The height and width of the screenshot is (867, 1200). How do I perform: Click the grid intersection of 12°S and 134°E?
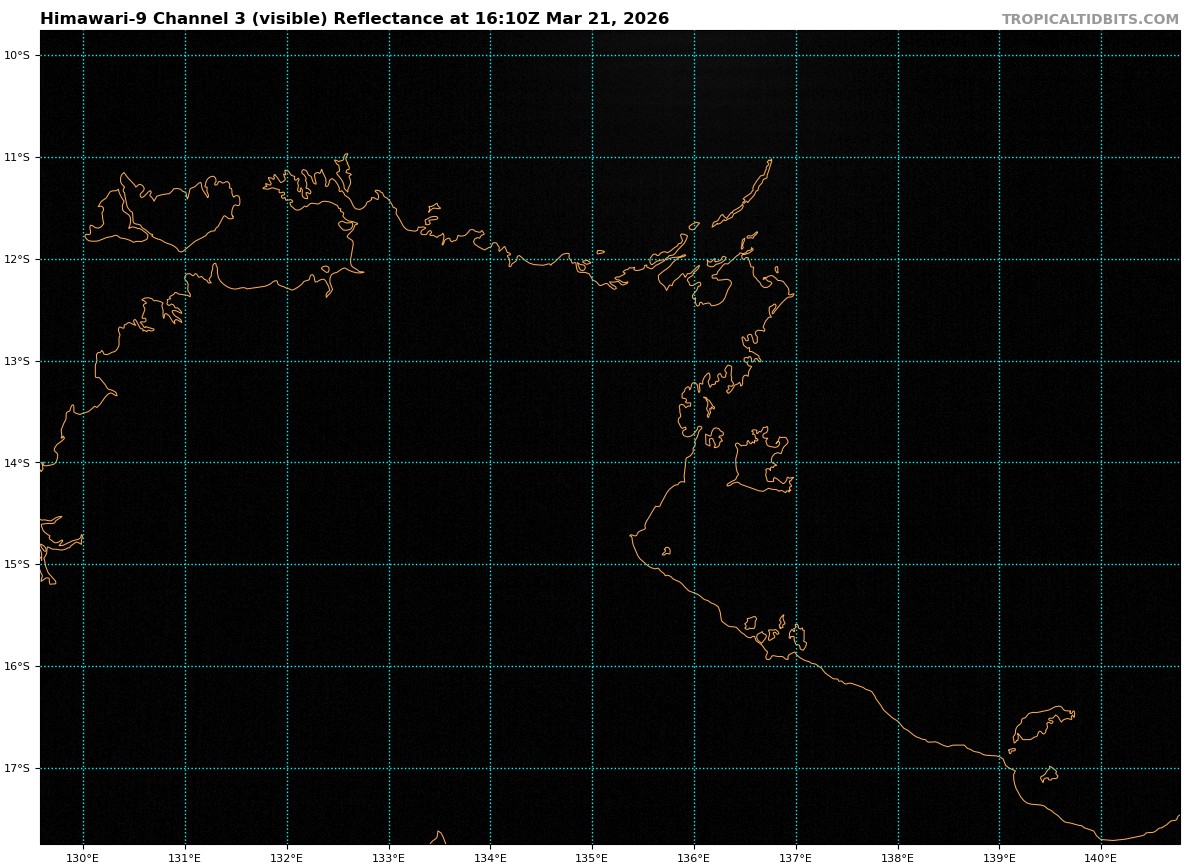pos(490,260)
